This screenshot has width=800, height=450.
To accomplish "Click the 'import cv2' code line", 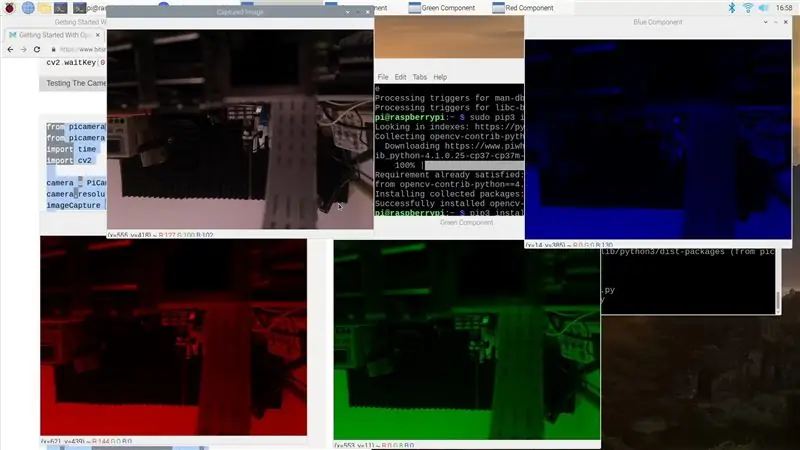I will 69,160.
